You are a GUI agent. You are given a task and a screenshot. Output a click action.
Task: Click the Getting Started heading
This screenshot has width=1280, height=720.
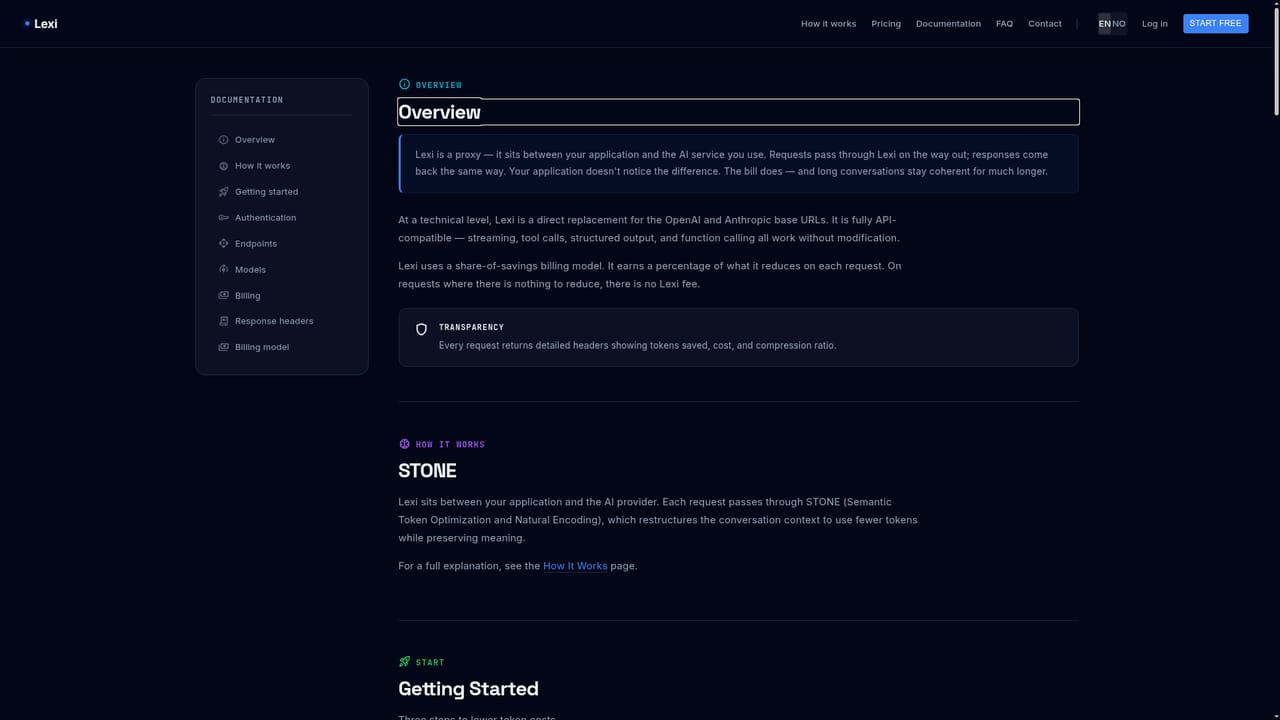click(x=468, y=689)
